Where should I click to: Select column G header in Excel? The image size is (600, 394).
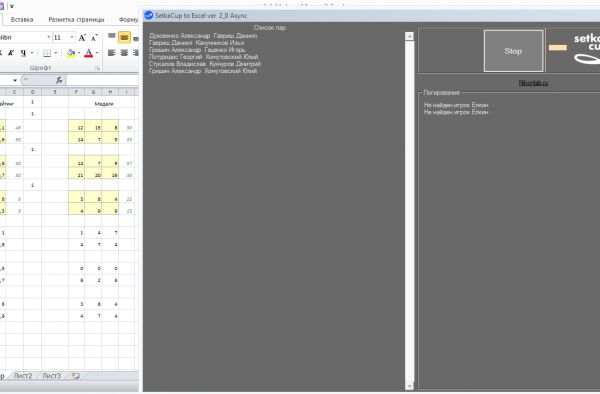click(x=93, y=92)
